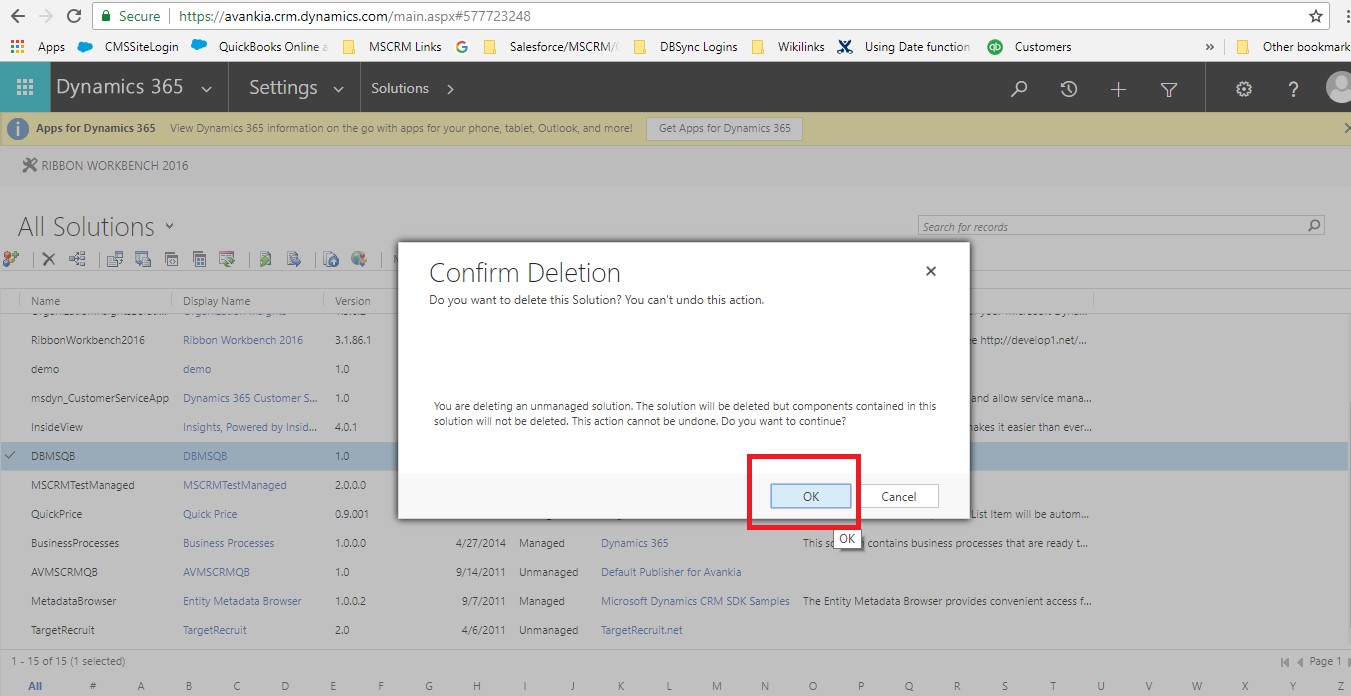This screenshot has width=1351, height=696.
Task: Click the Search for records field
Action: (1110, 226)
